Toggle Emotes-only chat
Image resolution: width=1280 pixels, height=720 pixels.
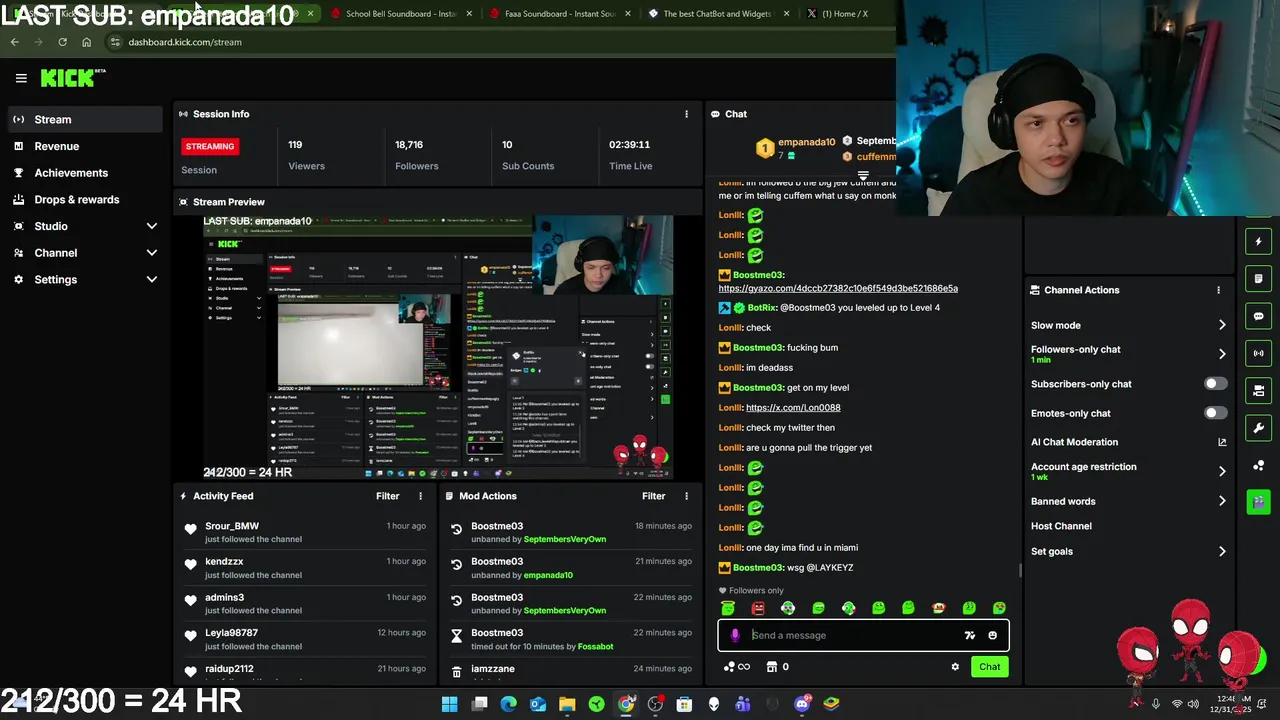pos(1215,413)
